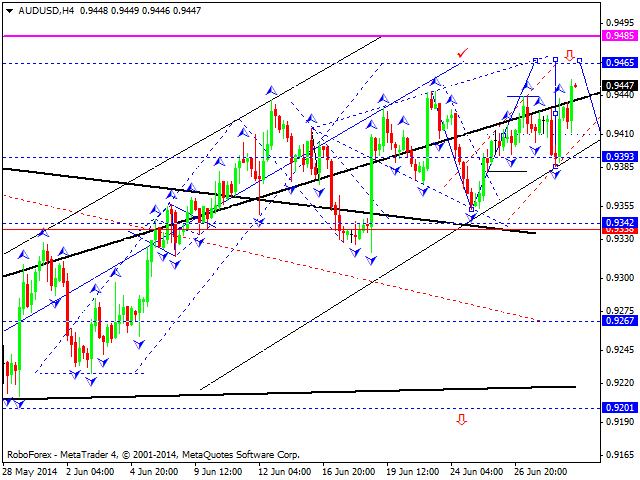Click the 19 Jun 12:00 time axis label
The width and height of the screenshot is (640, 480).
pyautogui.click(x=413, y=471)
